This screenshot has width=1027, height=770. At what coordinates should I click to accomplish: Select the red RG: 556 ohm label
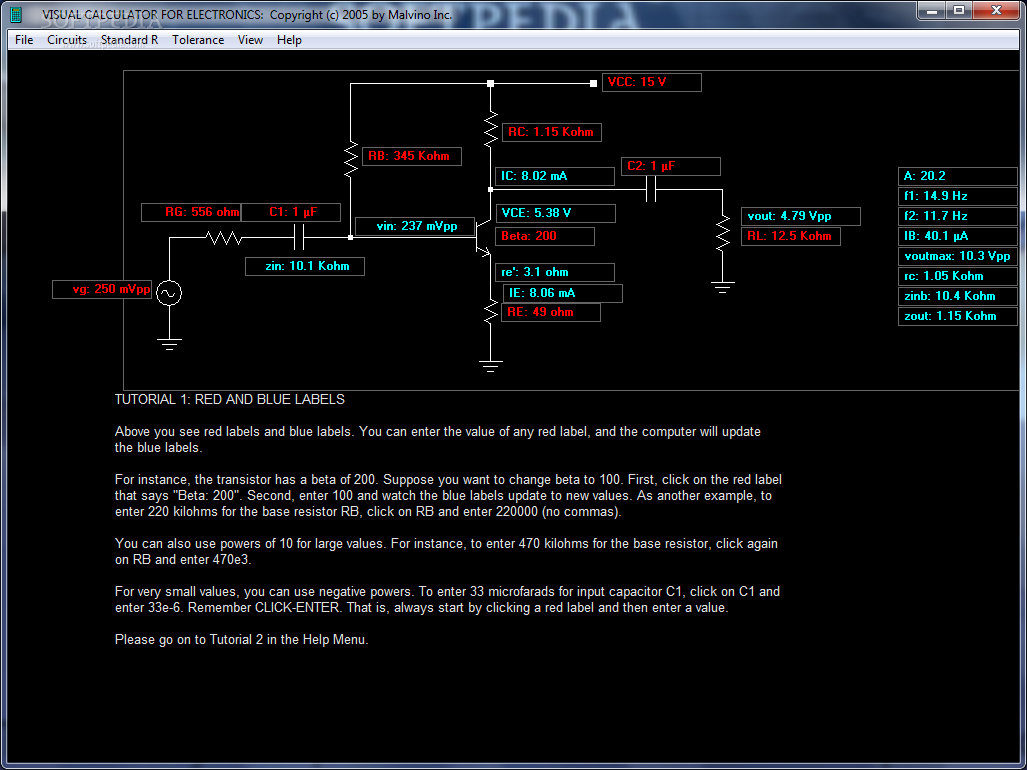click(x=191, y=212)
